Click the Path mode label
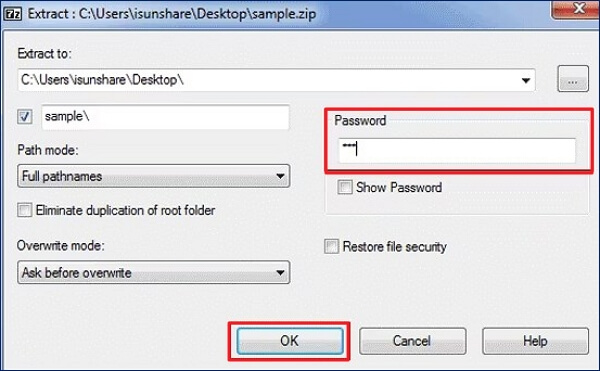Image resolution: width=600 pixels, height=371 pixels. tap(48, 150)
